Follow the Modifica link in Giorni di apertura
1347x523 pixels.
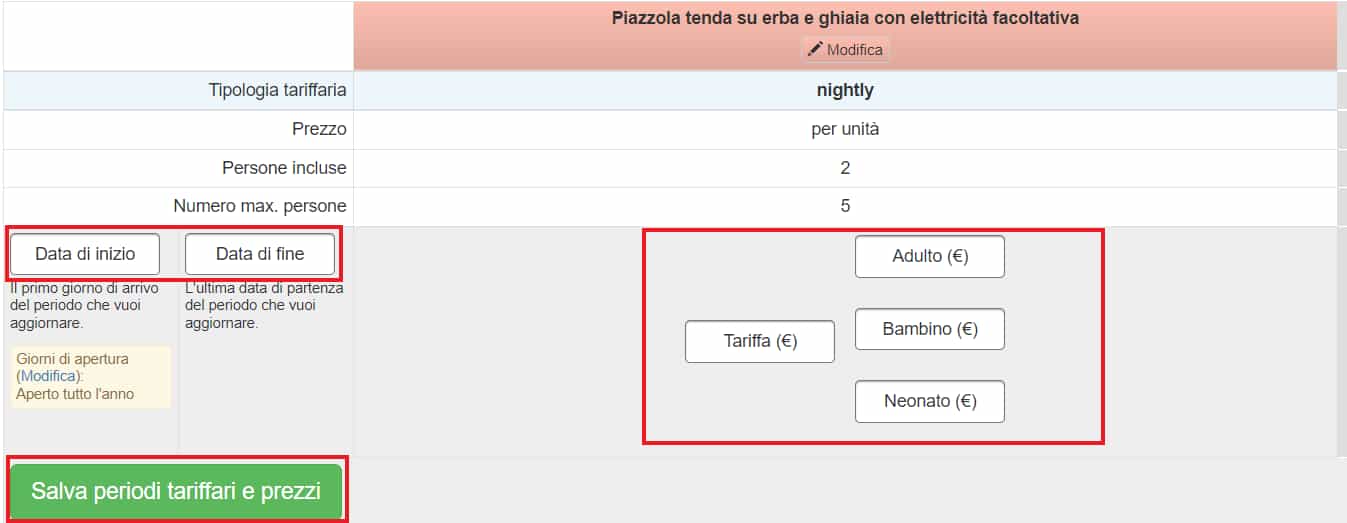point(48,376)
